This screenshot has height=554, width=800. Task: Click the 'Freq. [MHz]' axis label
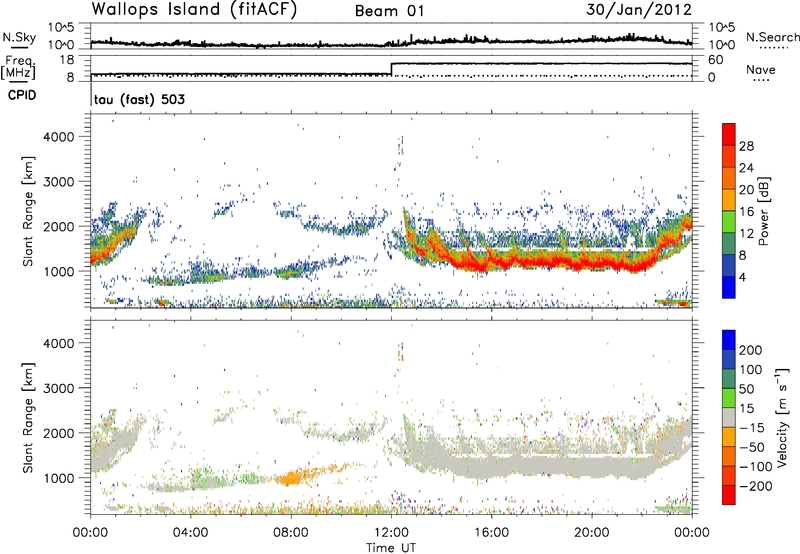tap(19, 67)
